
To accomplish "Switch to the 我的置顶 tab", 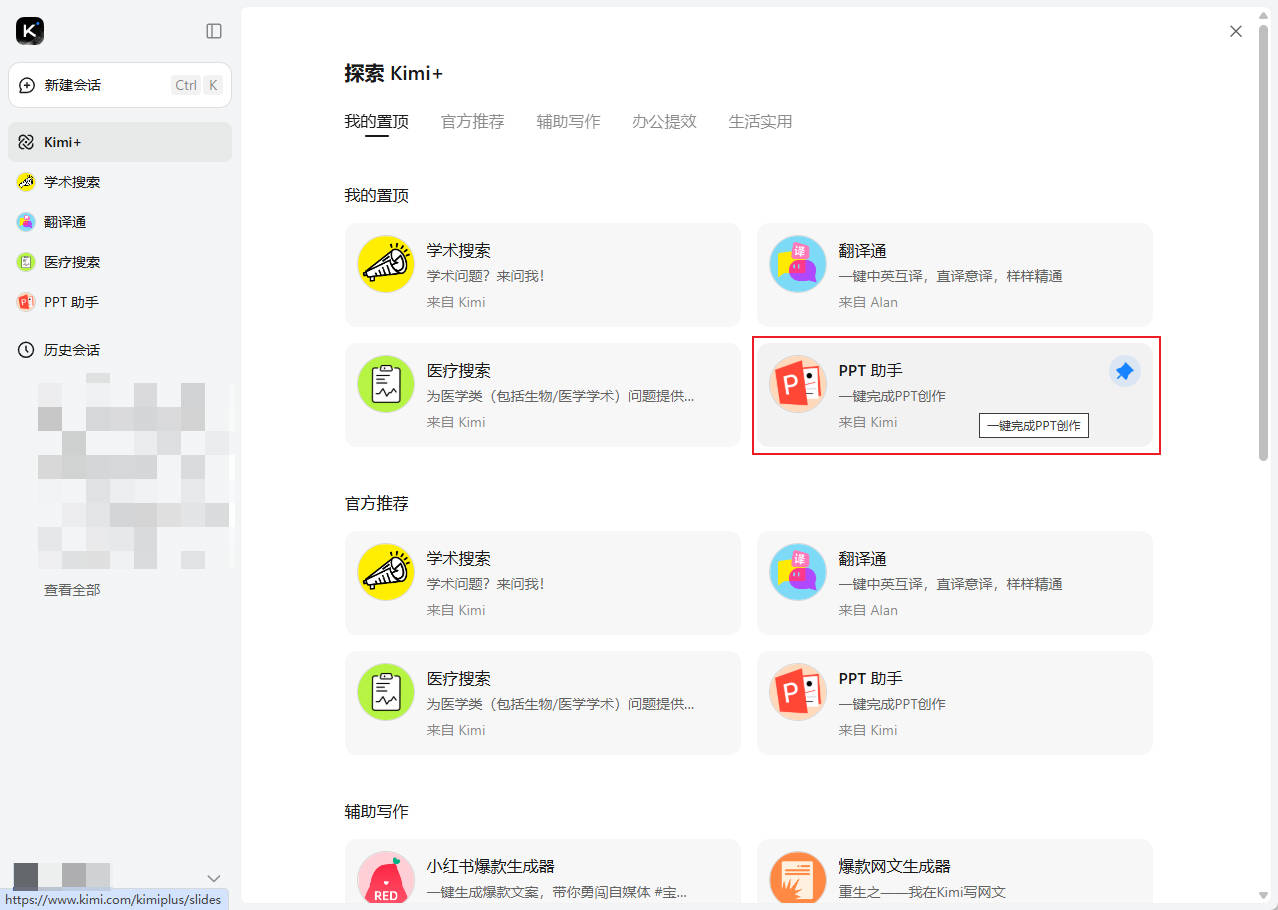I will pyautogui.click(x=377, y=122).
